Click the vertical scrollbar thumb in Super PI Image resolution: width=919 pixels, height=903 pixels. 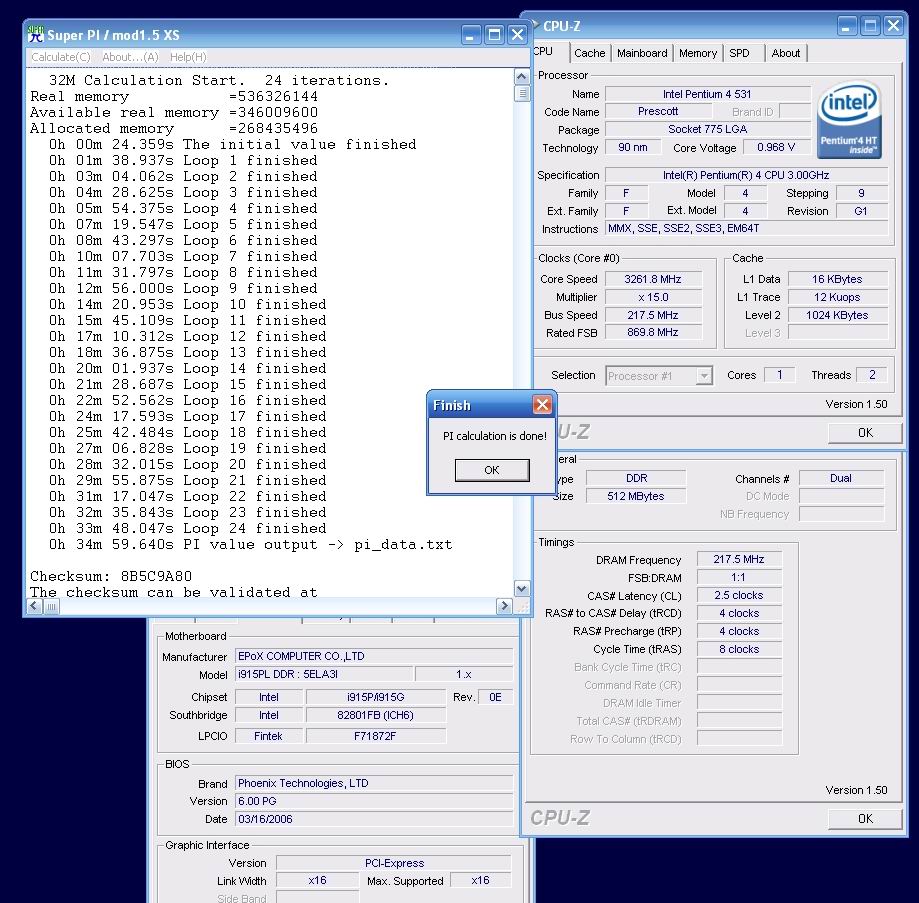point(522,94)
